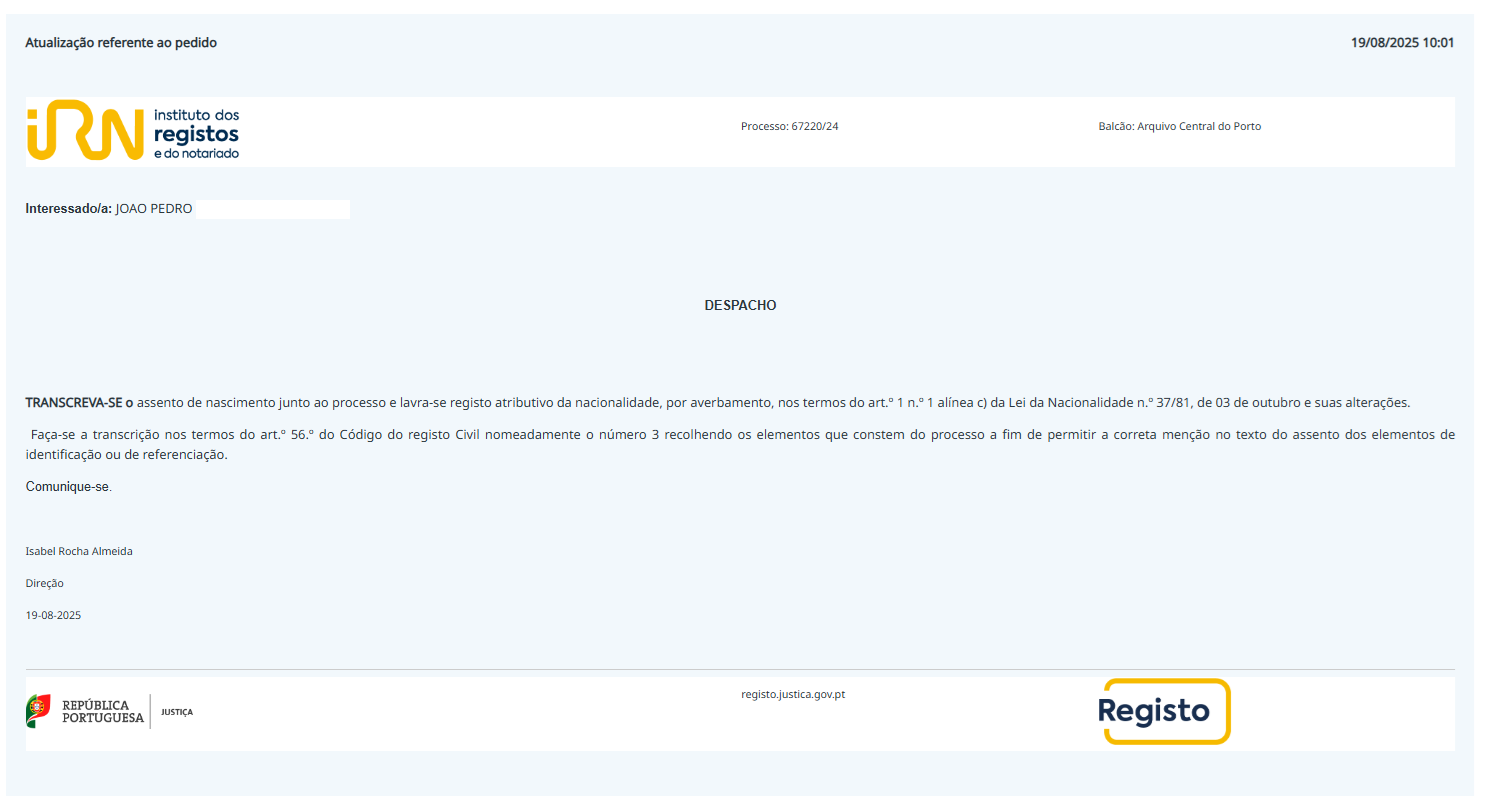
Task: Click the REPÚBLICA PORTUGUESA wordmark
Action: [x=102, y=712]
